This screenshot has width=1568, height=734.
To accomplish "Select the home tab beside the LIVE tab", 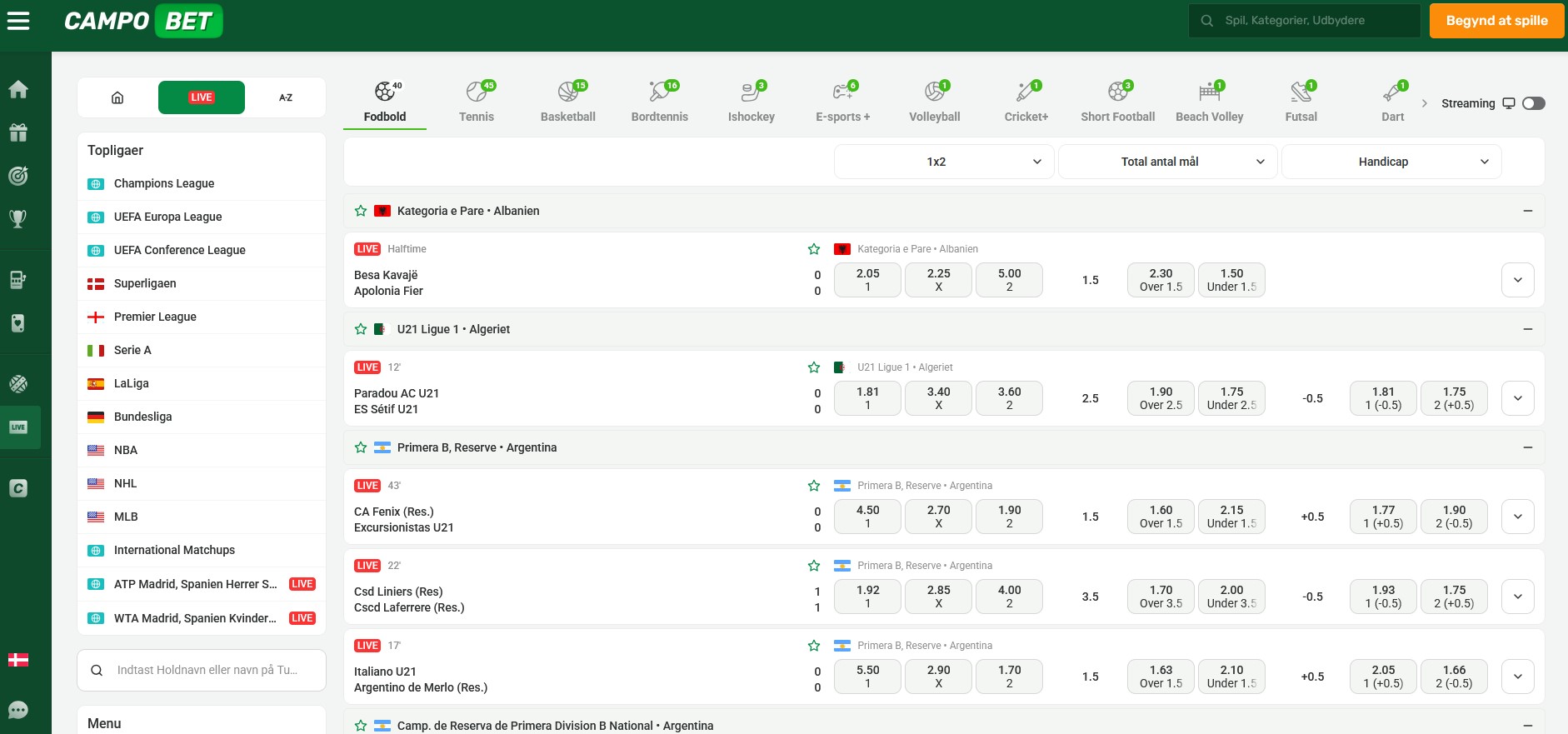I will point(117,97).
